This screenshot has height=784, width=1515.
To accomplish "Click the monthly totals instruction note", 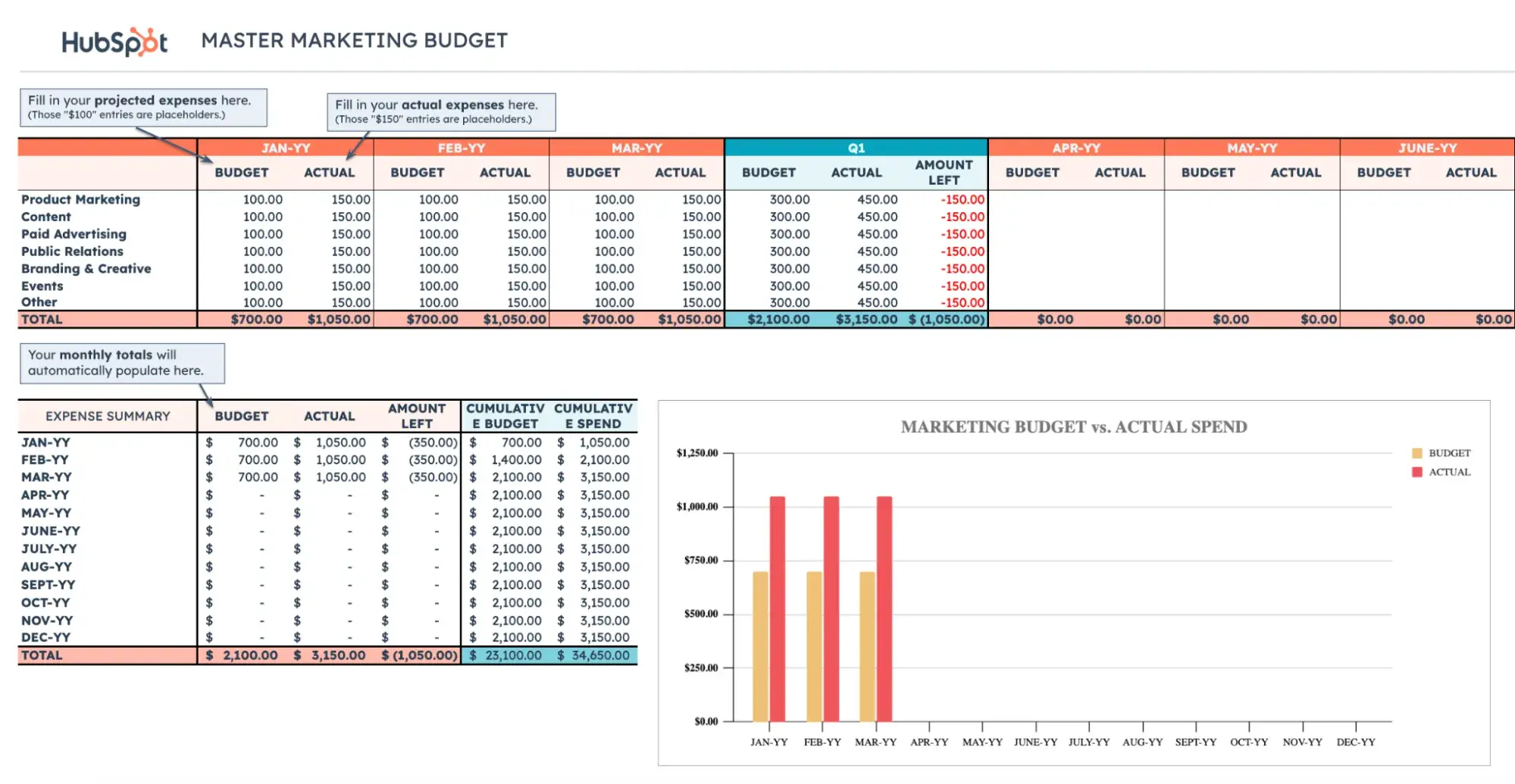I will (x=121, y=363).
